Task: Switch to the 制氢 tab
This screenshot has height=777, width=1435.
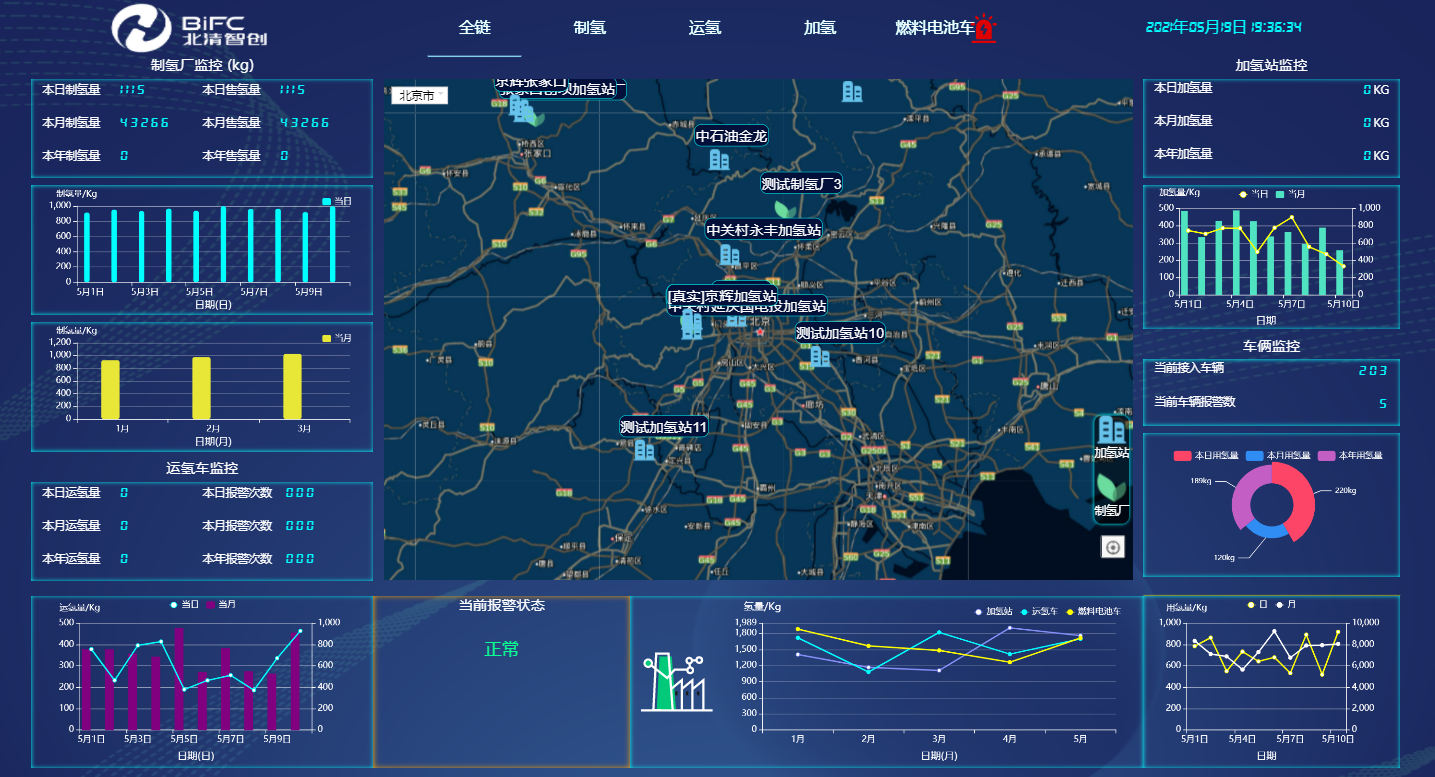Action: coord(590,28)
